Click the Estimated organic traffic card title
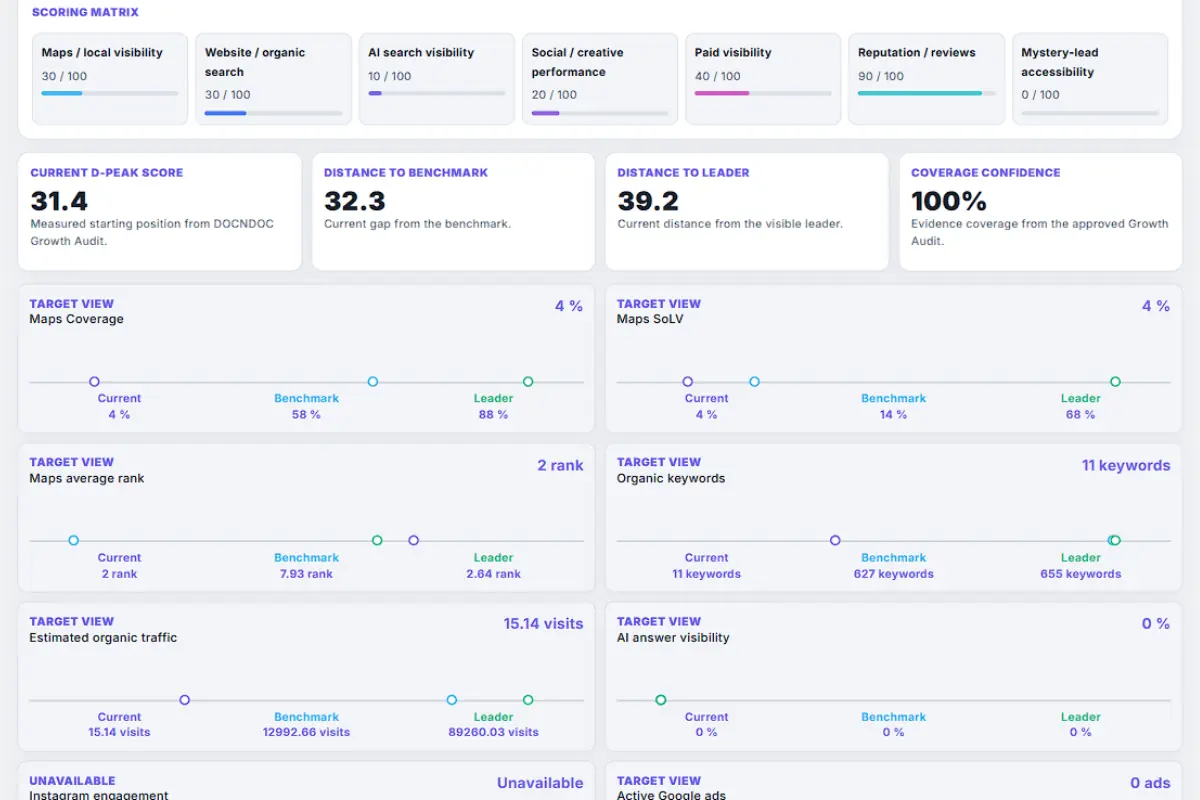 click(x=103, y=637)
